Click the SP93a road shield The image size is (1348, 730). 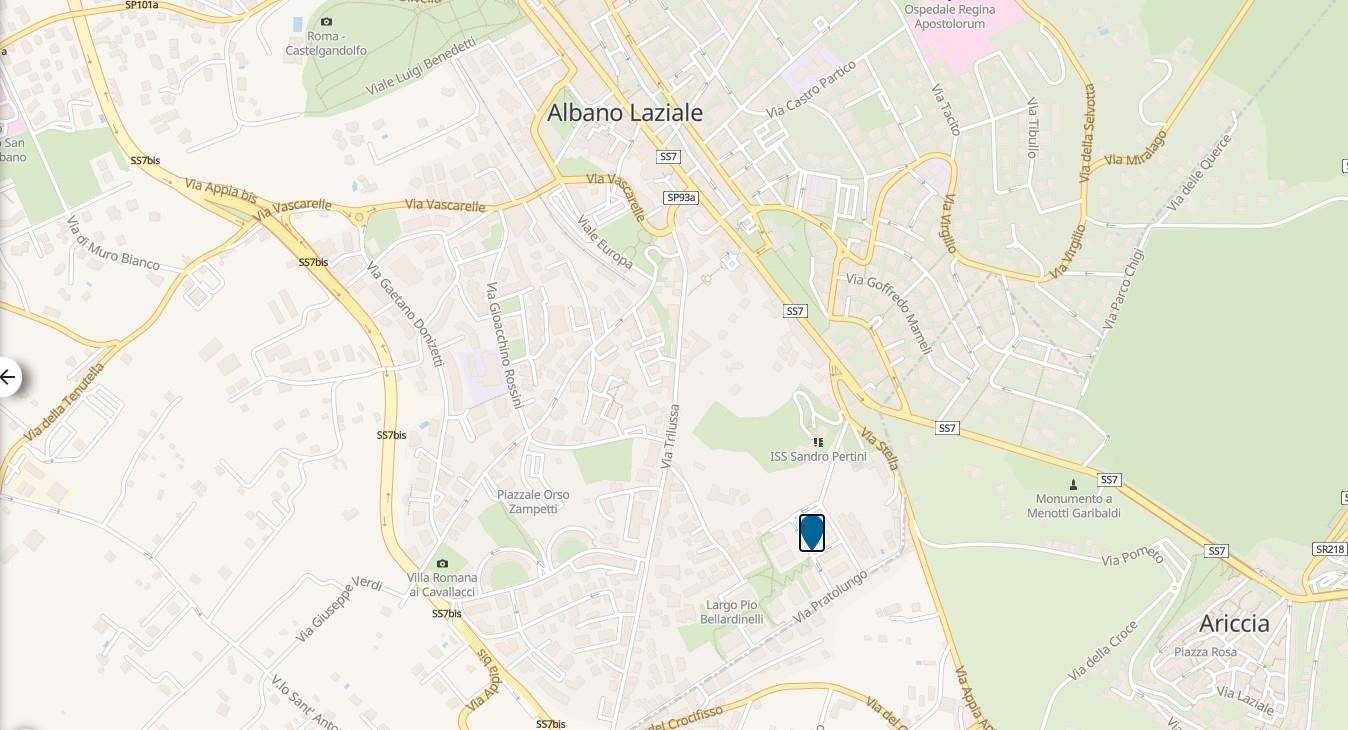click(x=680, y=198)
